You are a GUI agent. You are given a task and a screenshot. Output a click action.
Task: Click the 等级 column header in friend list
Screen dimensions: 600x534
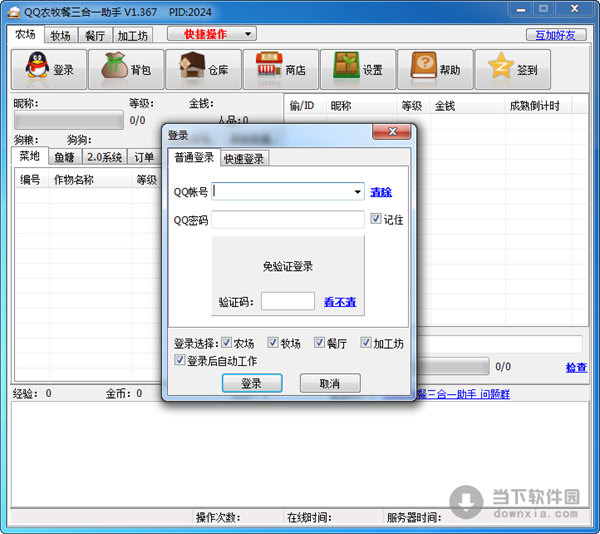413,106
